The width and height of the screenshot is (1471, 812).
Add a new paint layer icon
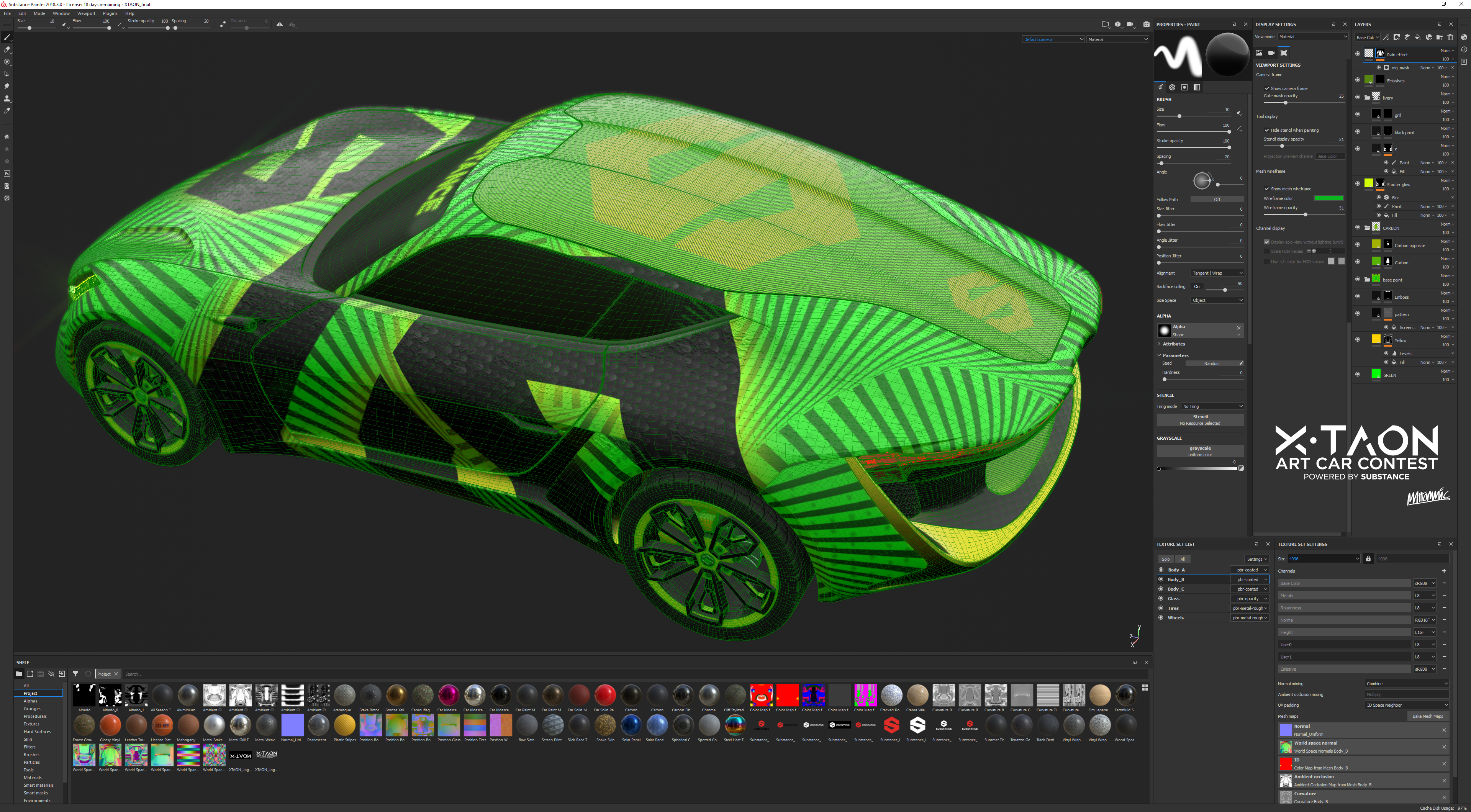pyautogui.click(x=1408, y=38)
